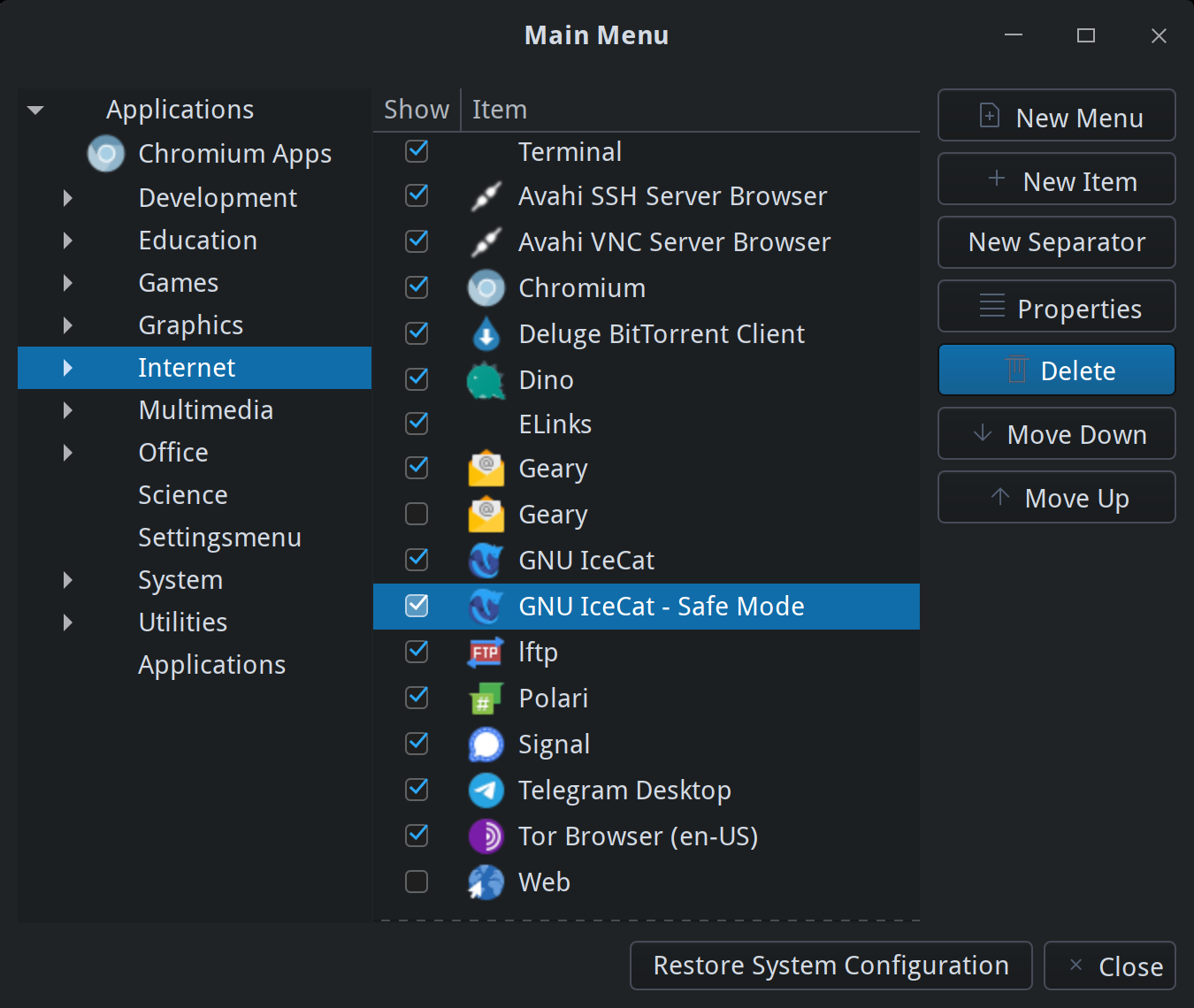
Task: Move the selected item up
Action: pos(1057,497)
